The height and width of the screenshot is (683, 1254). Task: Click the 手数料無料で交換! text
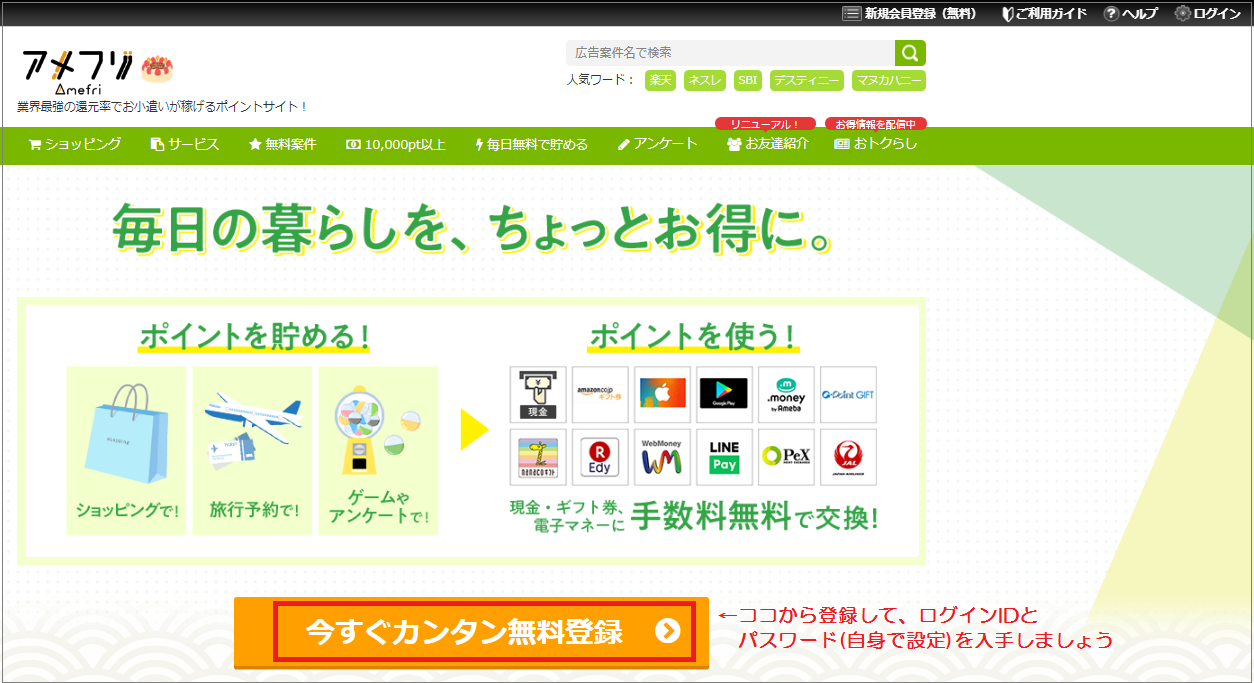coord(755,518)
